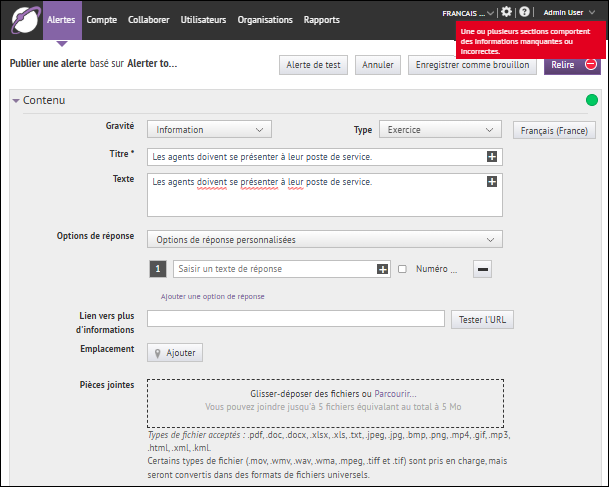
Task: Open the Collaborer menu
Action: pyautogui.click(x=149, y=20)
